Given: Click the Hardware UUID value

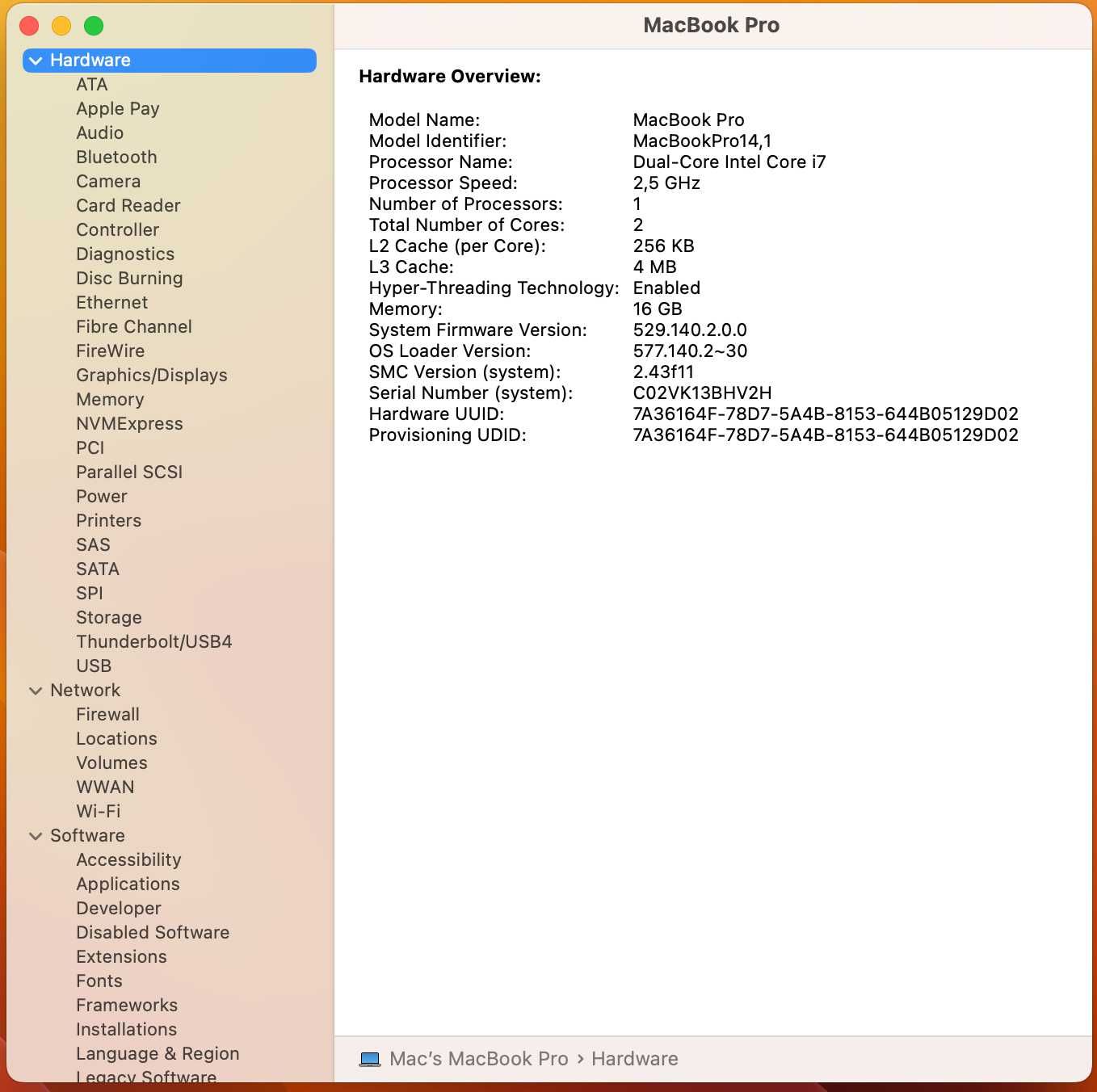Looking at the screenshot, I should [x=826, y=414].
